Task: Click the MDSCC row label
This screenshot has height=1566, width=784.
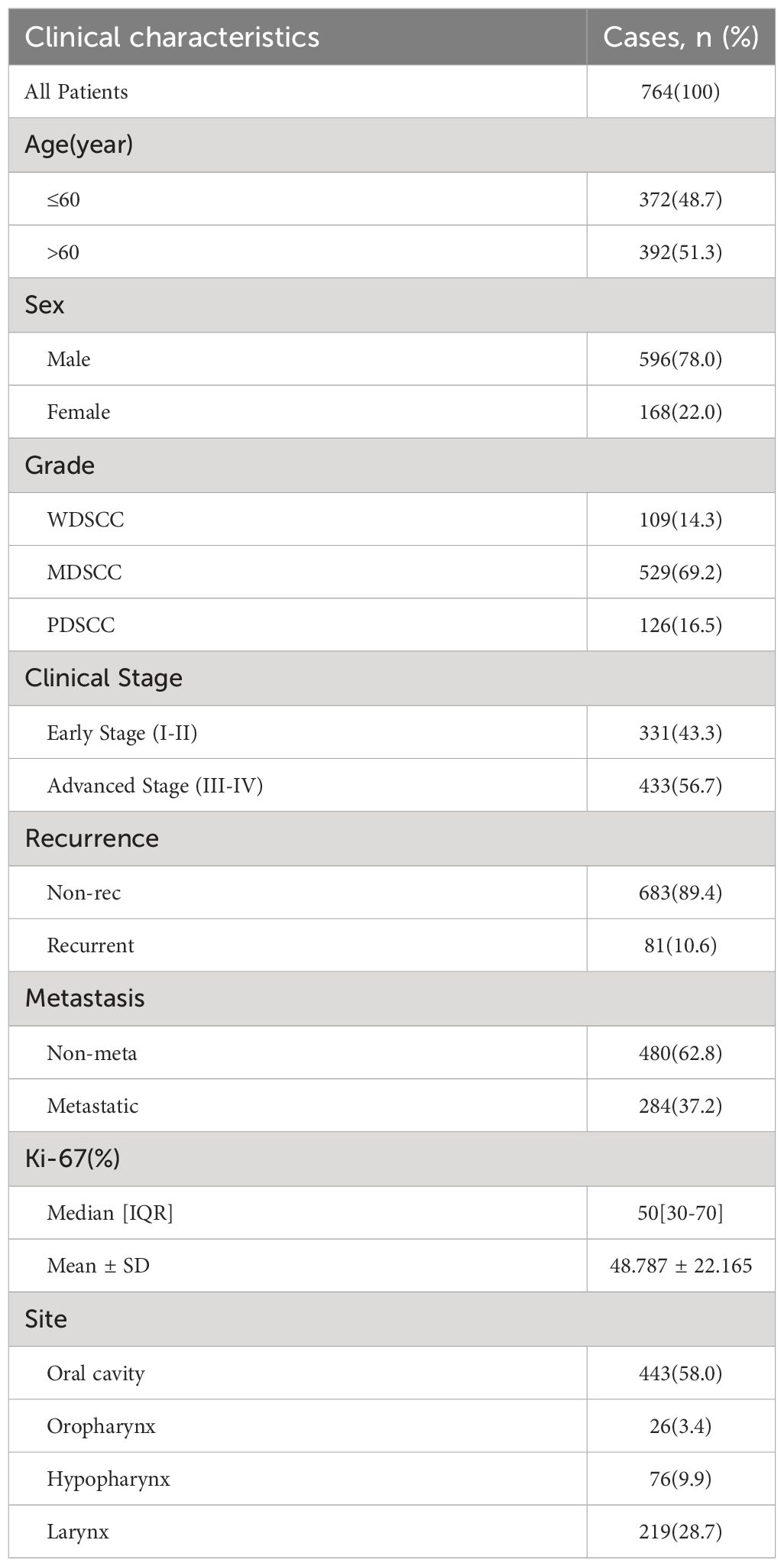Action: [84, 572]
